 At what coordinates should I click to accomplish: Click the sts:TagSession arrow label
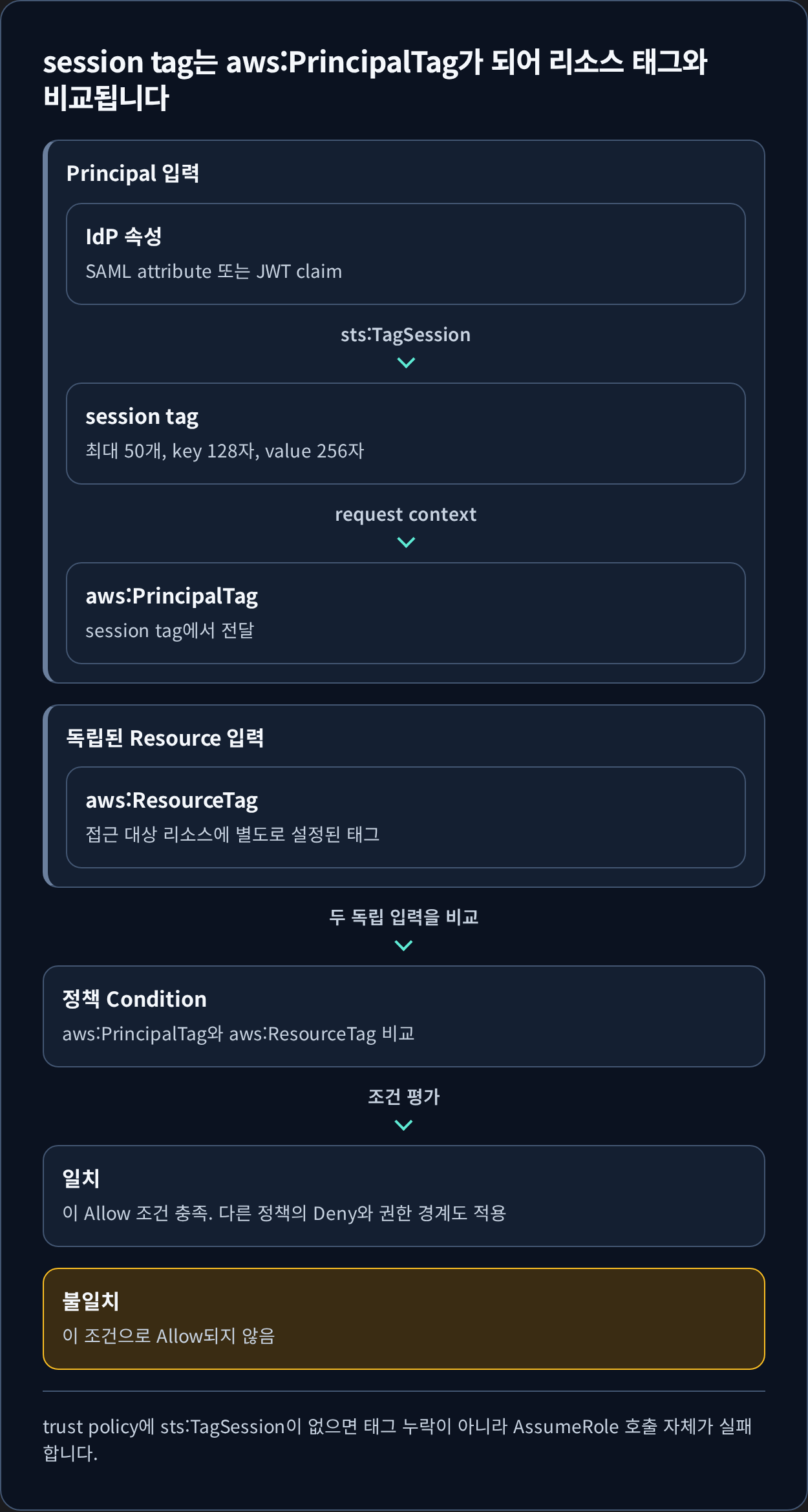[x=406, y=335]
